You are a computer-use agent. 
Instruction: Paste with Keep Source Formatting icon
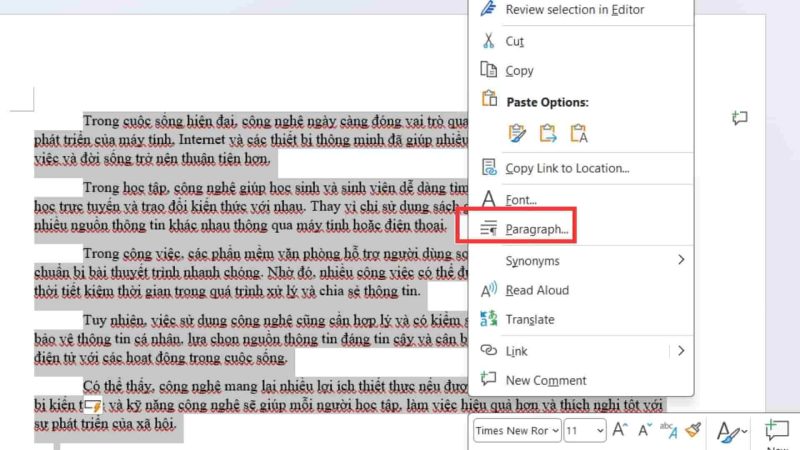coord(517,133)
